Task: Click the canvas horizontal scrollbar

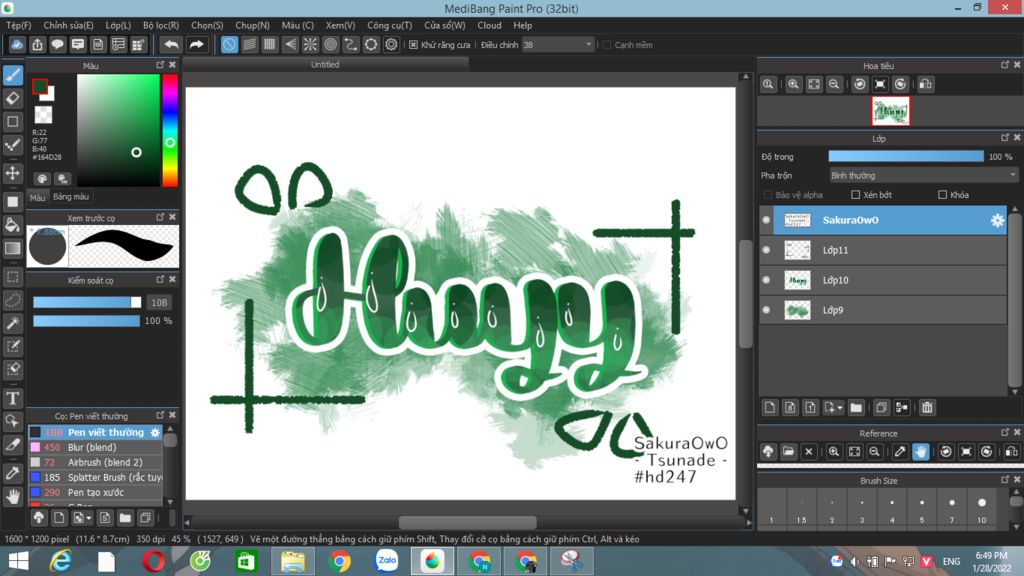Action: (468, 522)
